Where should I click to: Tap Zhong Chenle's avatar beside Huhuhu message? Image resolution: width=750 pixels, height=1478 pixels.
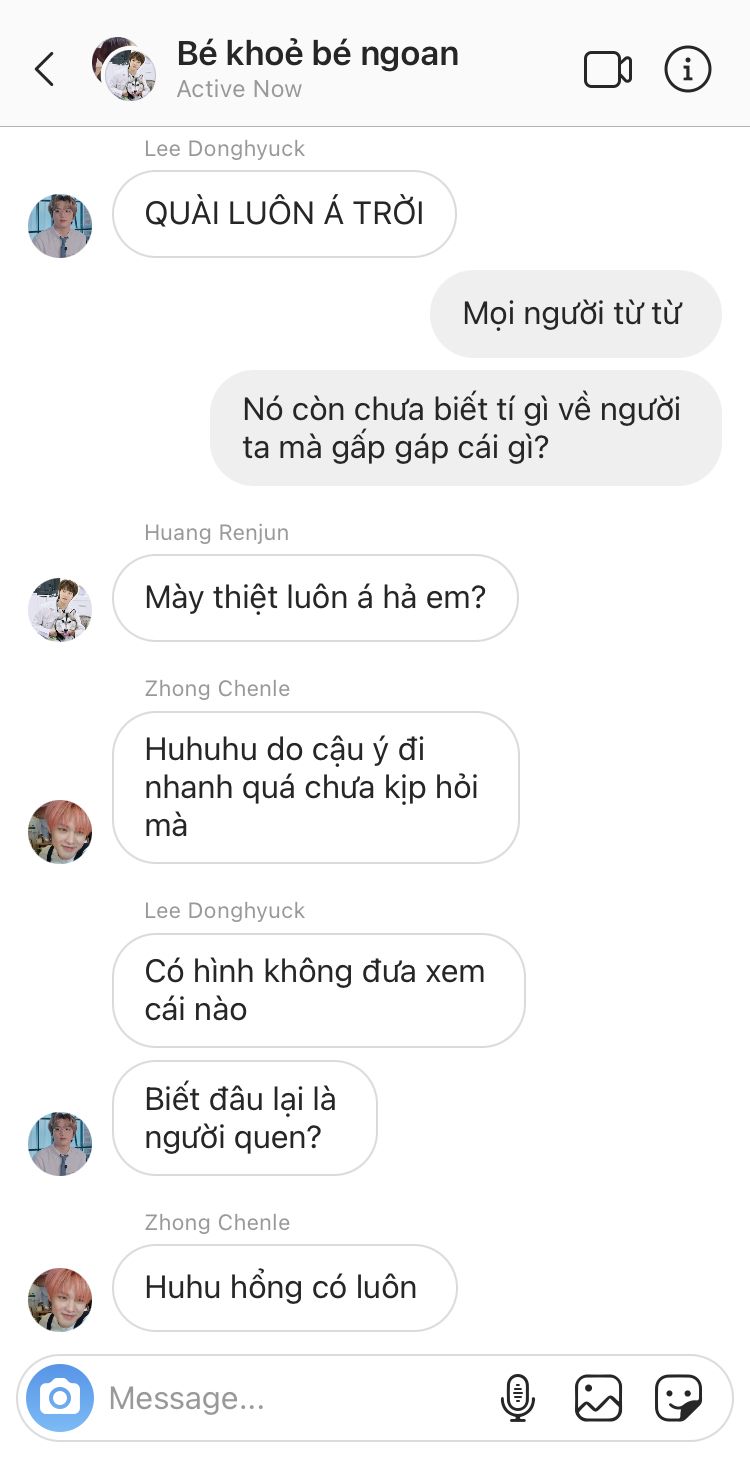coord(60,831)
